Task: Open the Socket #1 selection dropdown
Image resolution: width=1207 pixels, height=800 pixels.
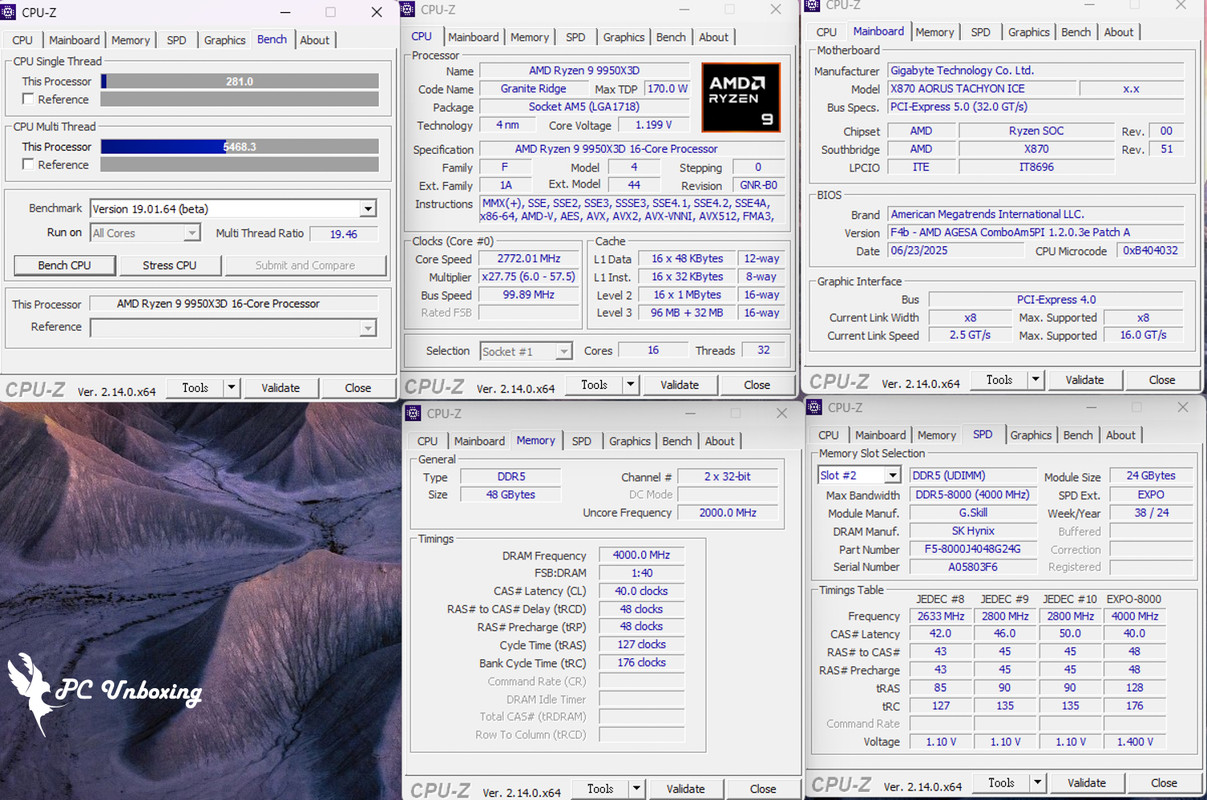Action: [x=564, y=351]
